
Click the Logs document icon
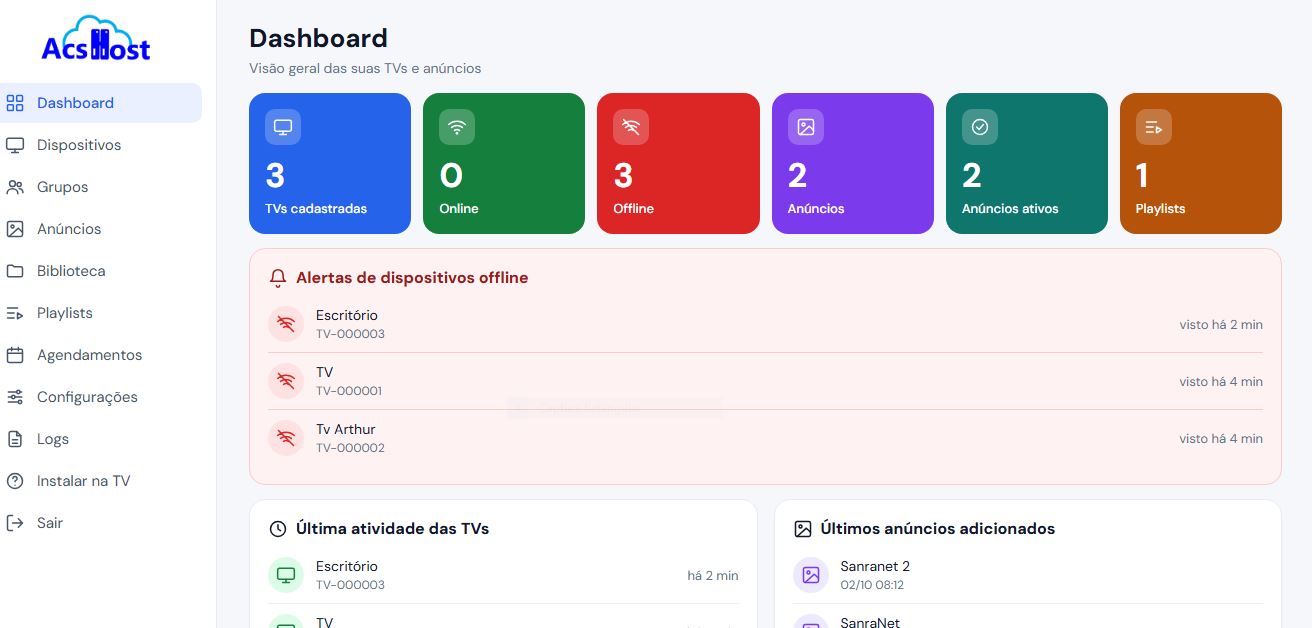pyautogui.click(x=15, y=439)
